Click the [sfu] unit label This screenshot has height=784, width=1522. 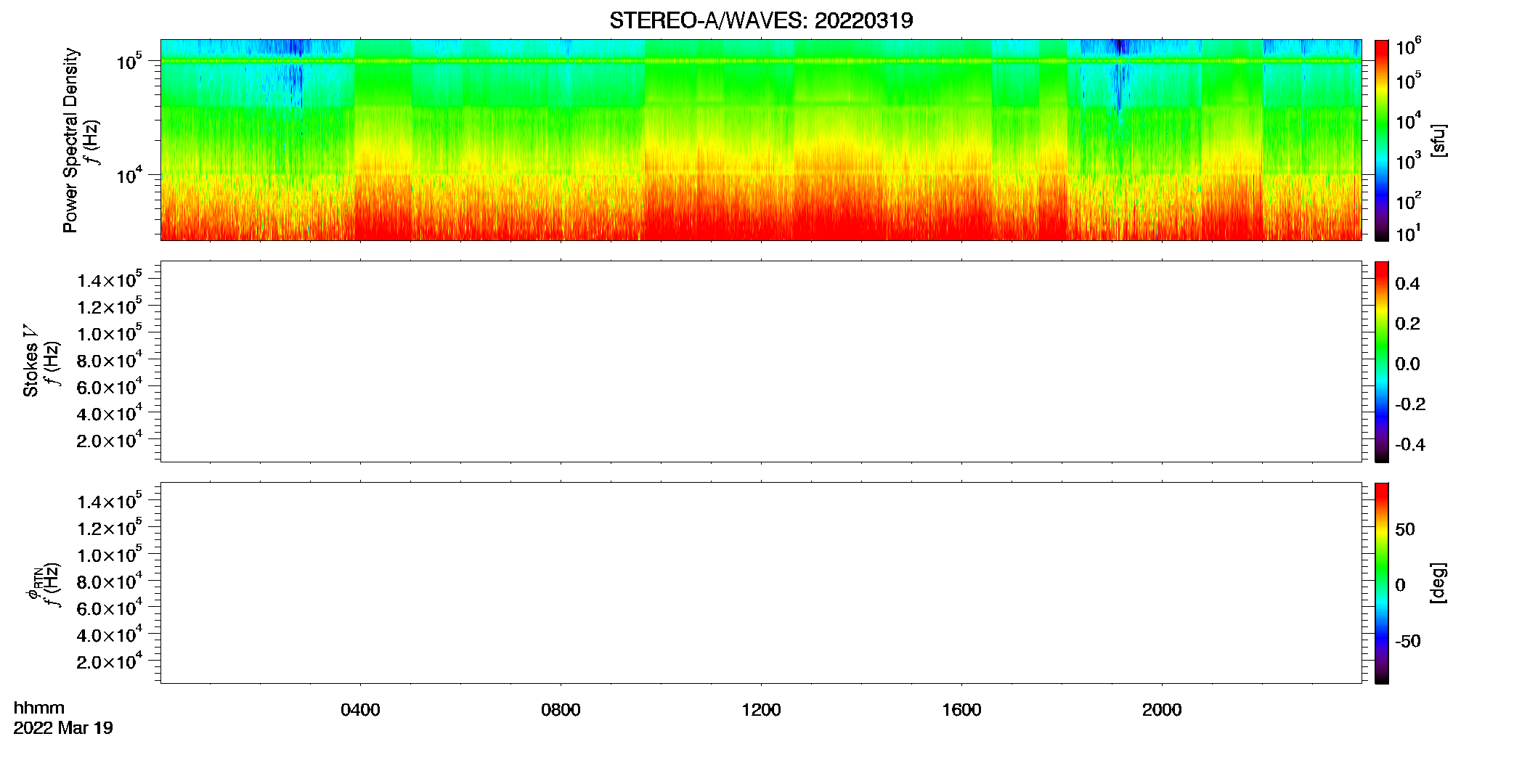1439,140
